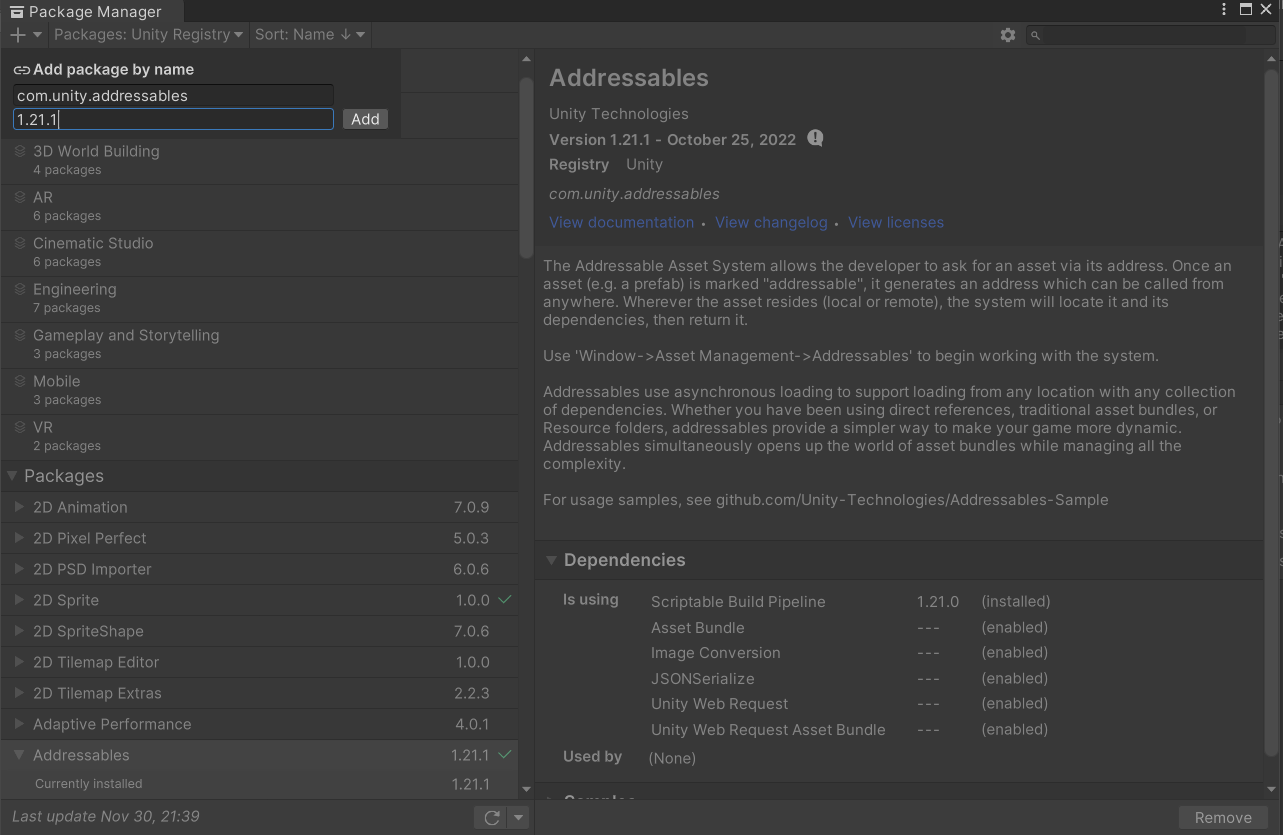Expand the 2D PSD Importer package versions
The image size is (1283, 835).
(x=19, y=569)
